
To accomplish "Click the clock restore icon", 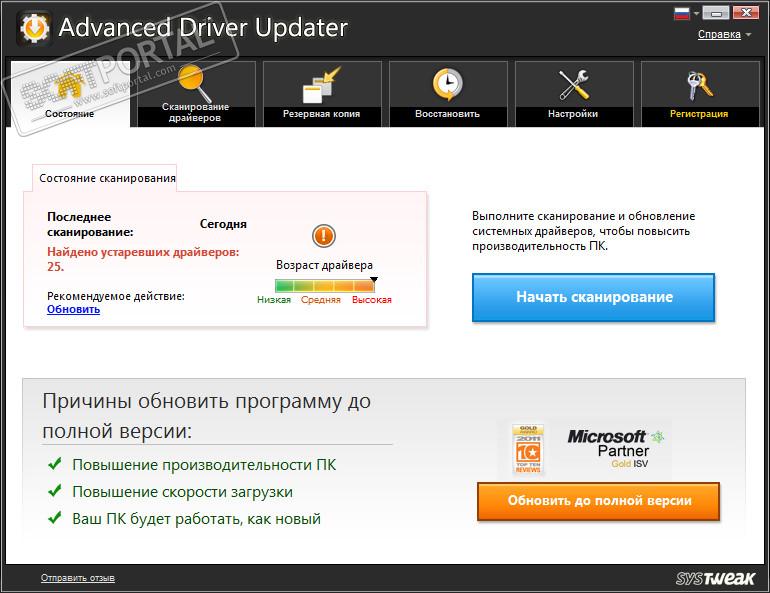I will click(447, 84).
